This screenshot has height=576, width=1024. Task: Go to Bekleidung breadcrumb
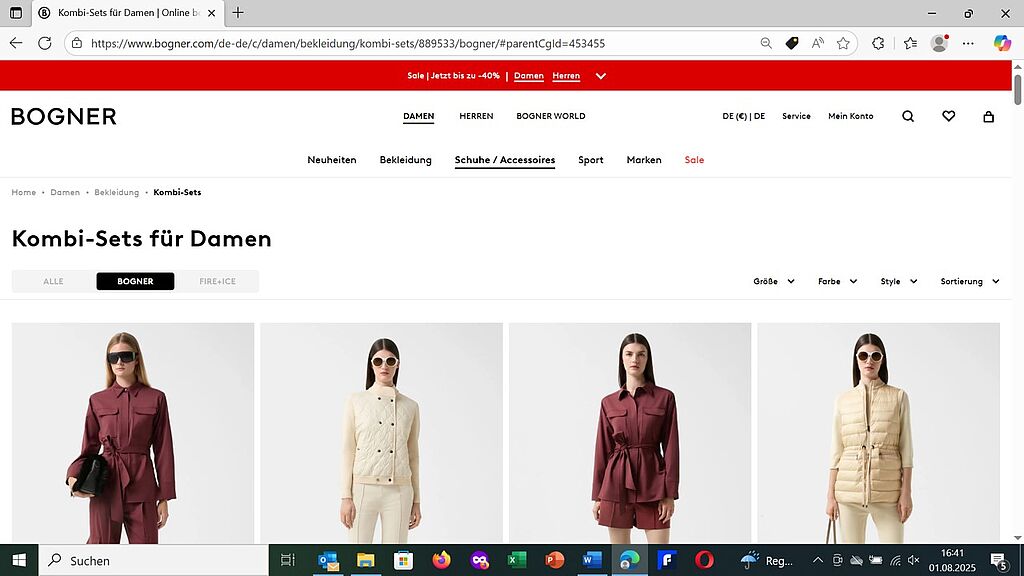pyautogui.click(x=116, y=192)
